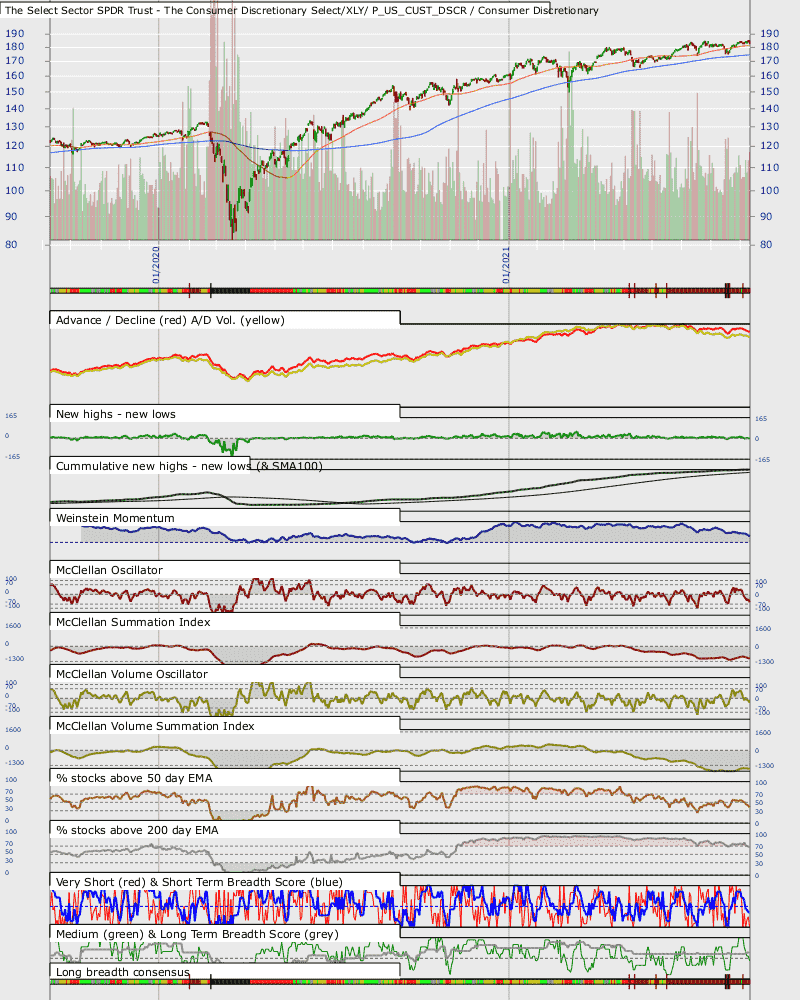Click the 'Weinstein Momentum' panel label
This screenshot has width=800, height=1000.
point(115,518)
